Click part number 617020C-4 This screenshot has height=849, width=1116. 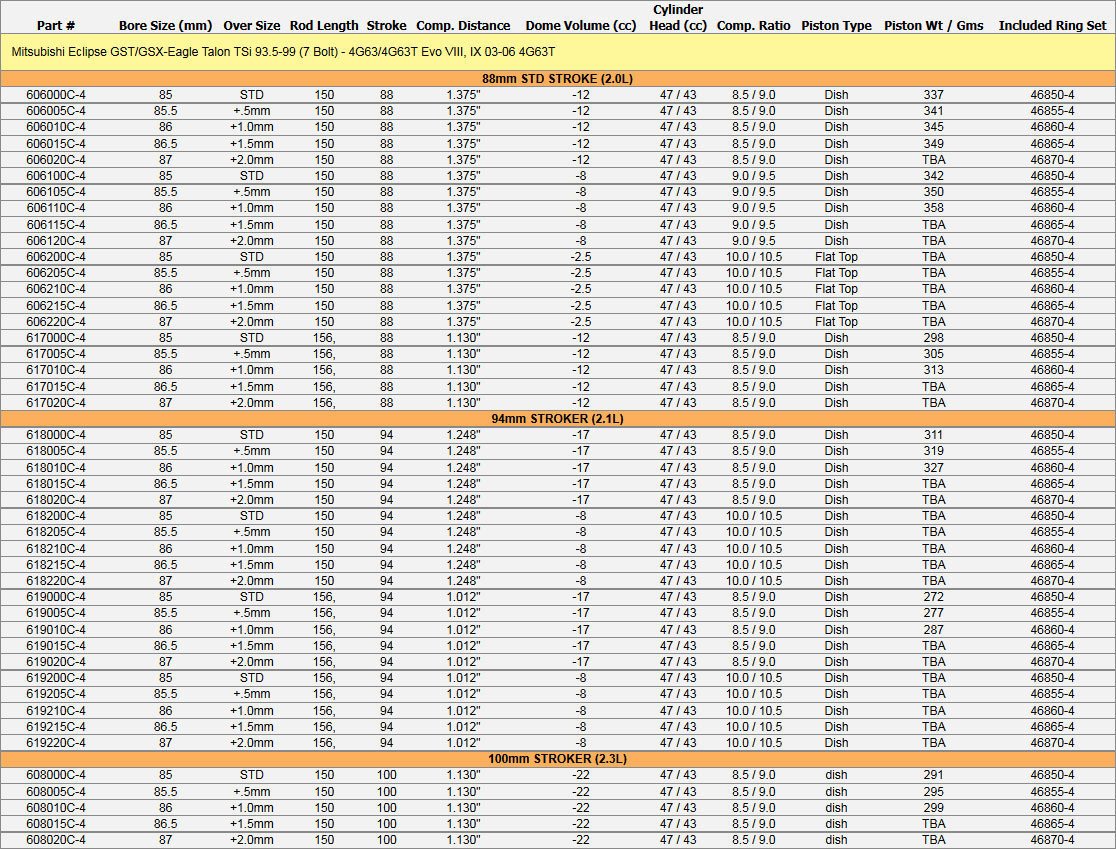(x=56, y=403)
